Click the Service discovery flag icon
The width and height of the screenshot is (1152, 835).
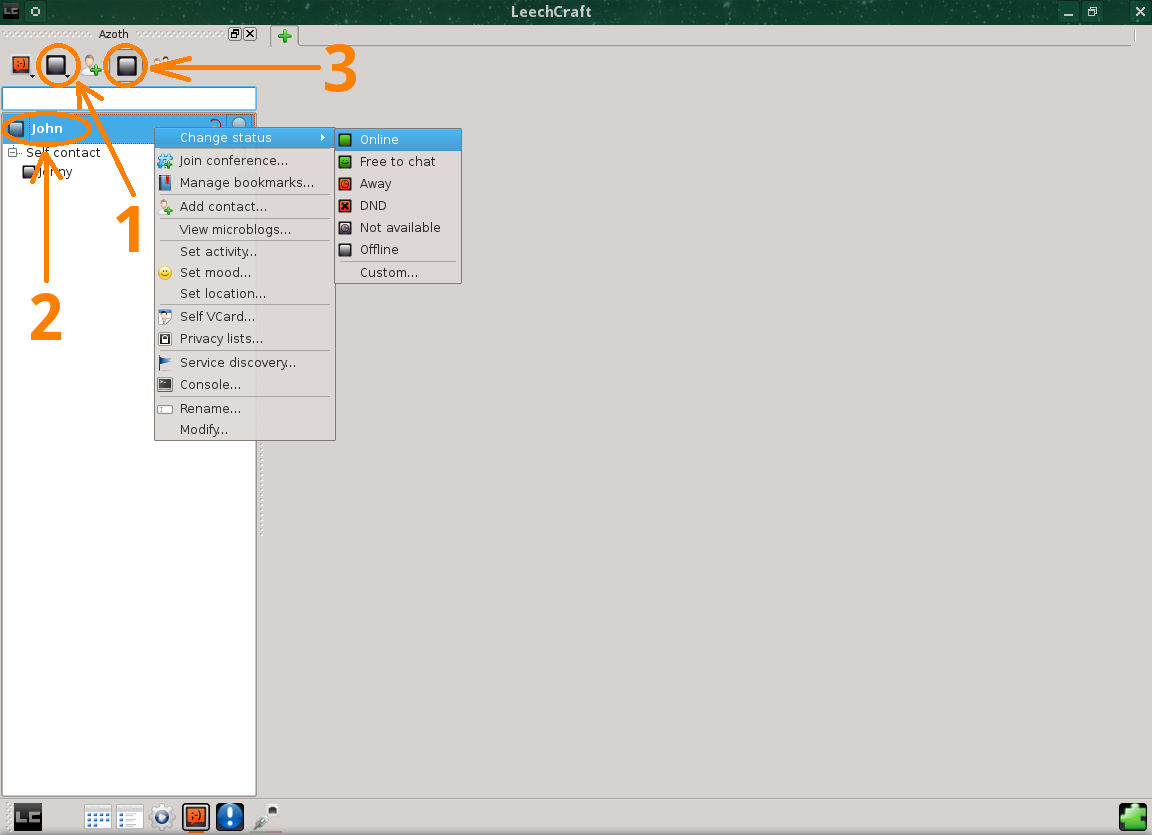(x=165, y=363)
